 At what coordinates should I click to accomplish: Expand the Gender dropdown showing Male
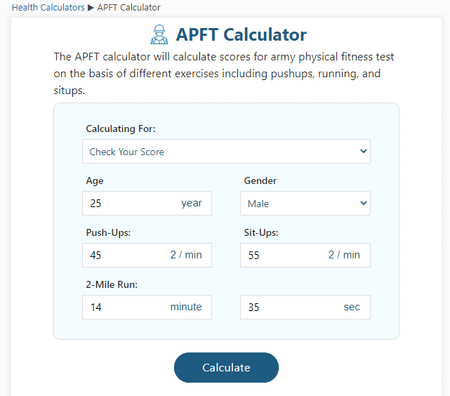(x=305, y=203)
